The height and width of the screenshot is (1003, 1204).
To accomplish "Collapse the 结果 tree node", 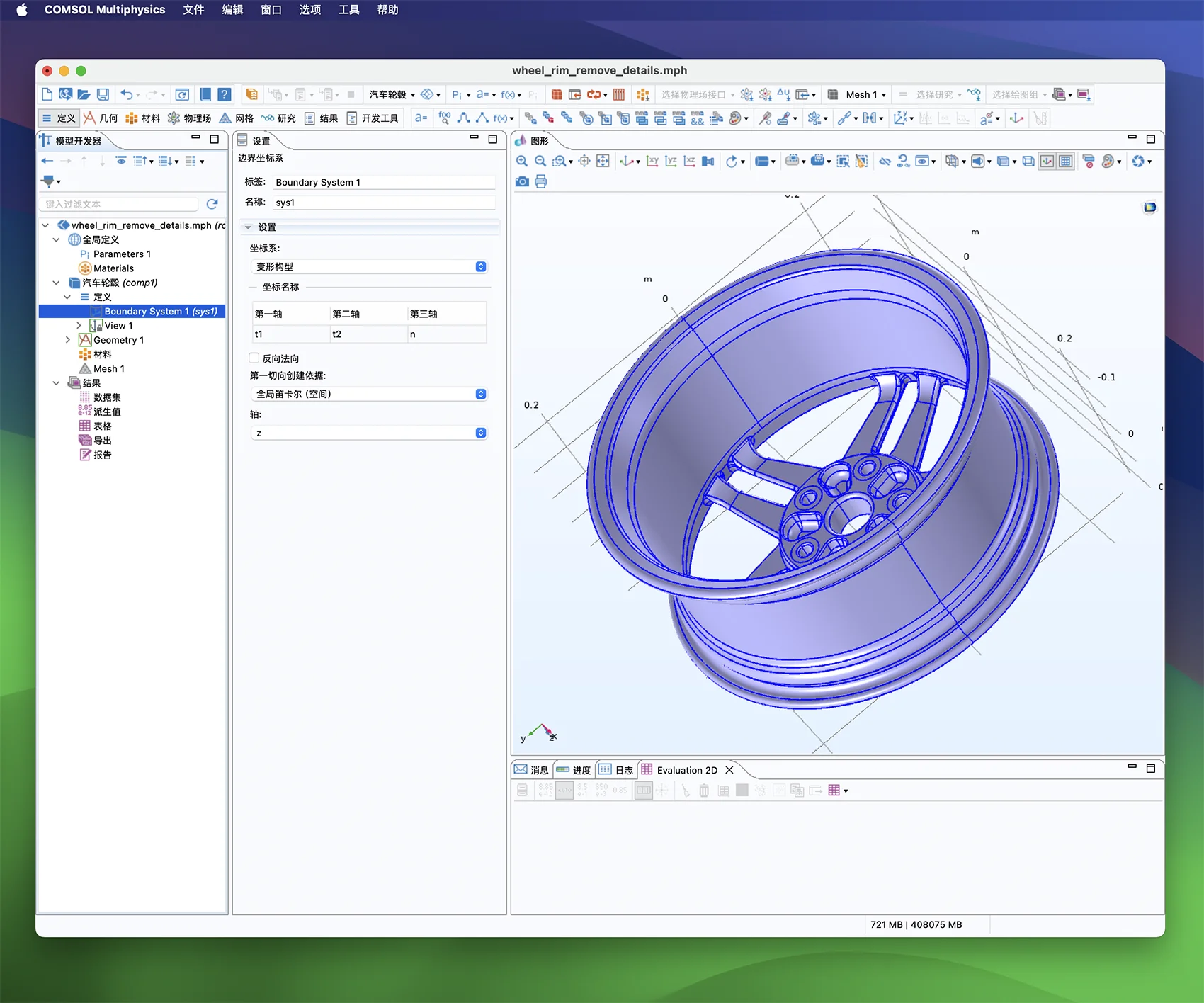I will pos(57,383).
